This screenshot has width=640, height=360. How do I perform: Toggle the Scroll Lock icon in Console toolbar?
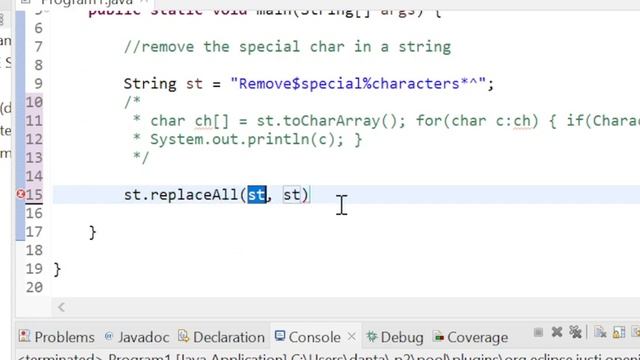click(x=619, y=333)
